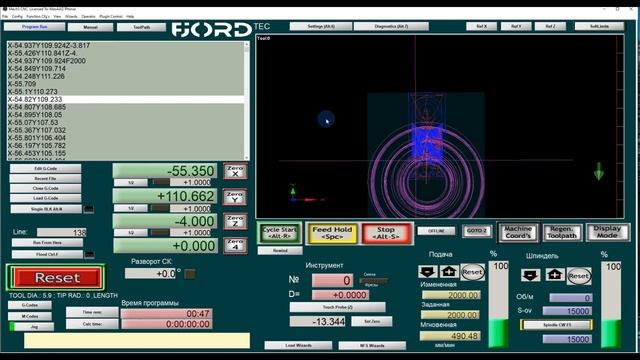Screen dimensions: 640x360
Task: Click the Zero X axis button
Action: (235, 171)
